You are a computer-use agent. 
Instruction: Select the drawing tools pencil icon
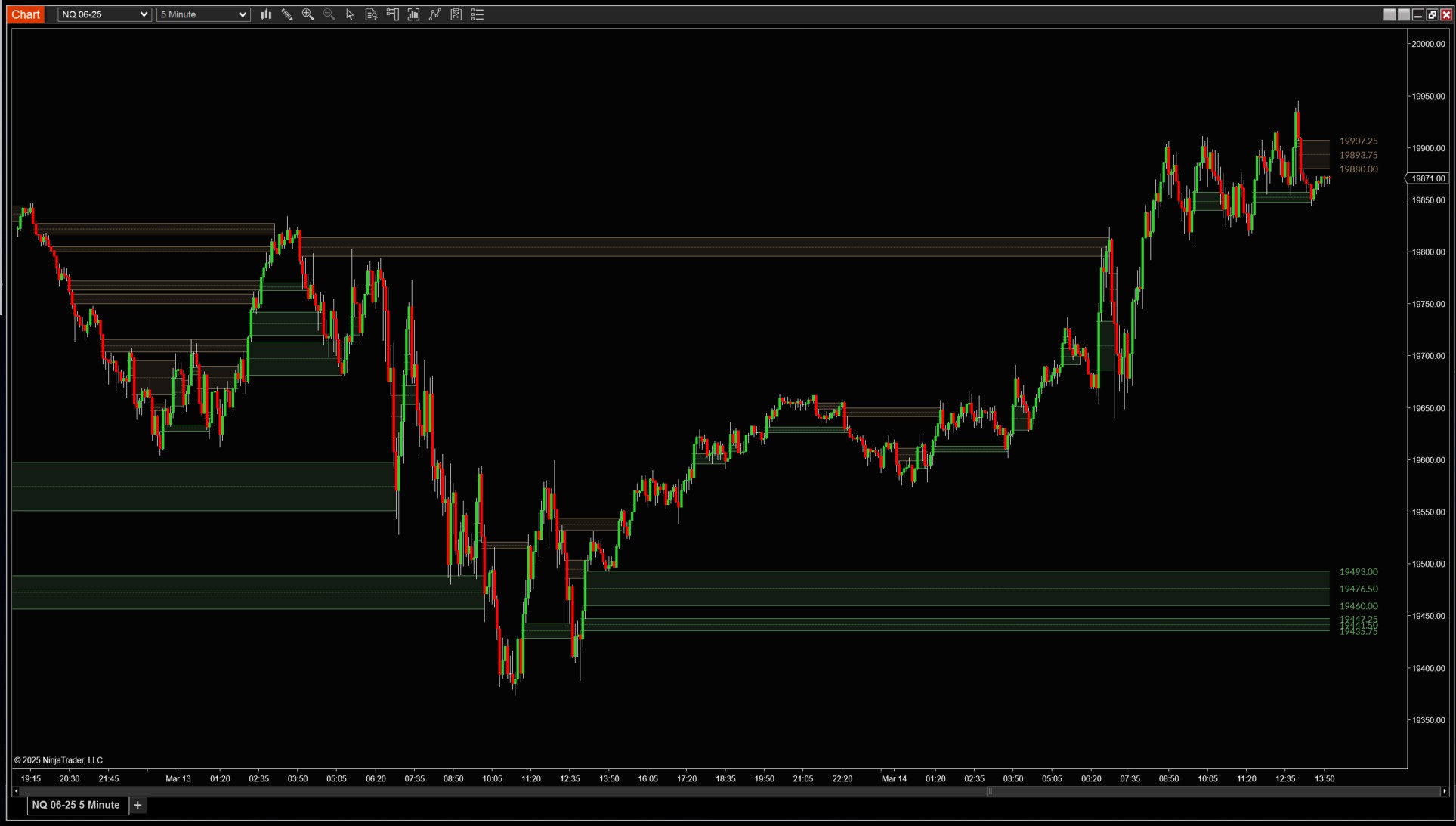[x=287, y=14]
